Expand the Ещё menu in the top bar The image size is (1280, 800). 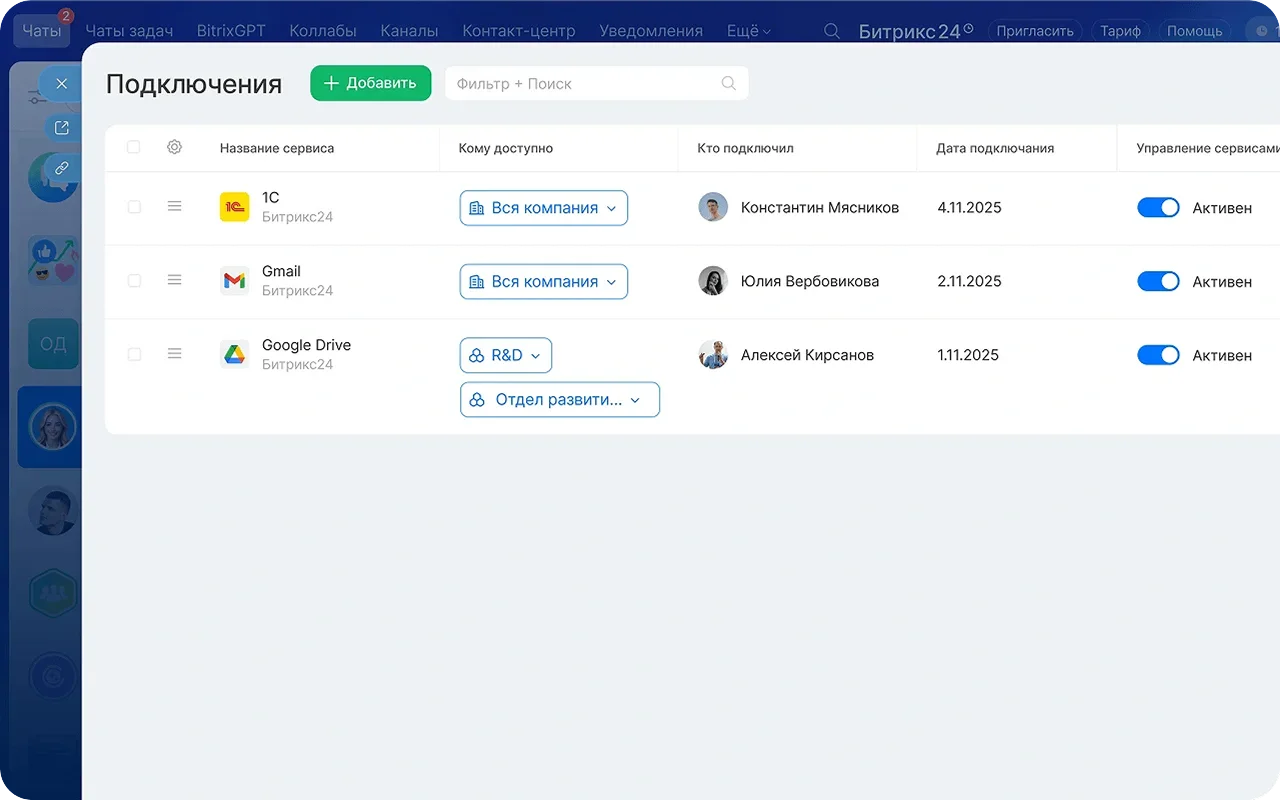coord(749,31)
